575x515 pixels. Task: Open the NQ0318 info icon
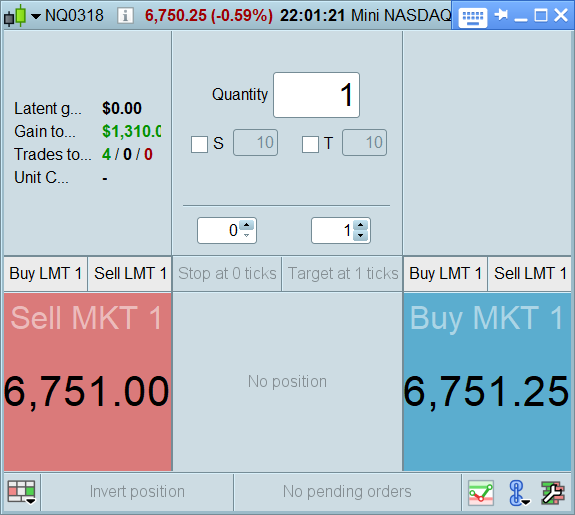(x=125, y=16)
